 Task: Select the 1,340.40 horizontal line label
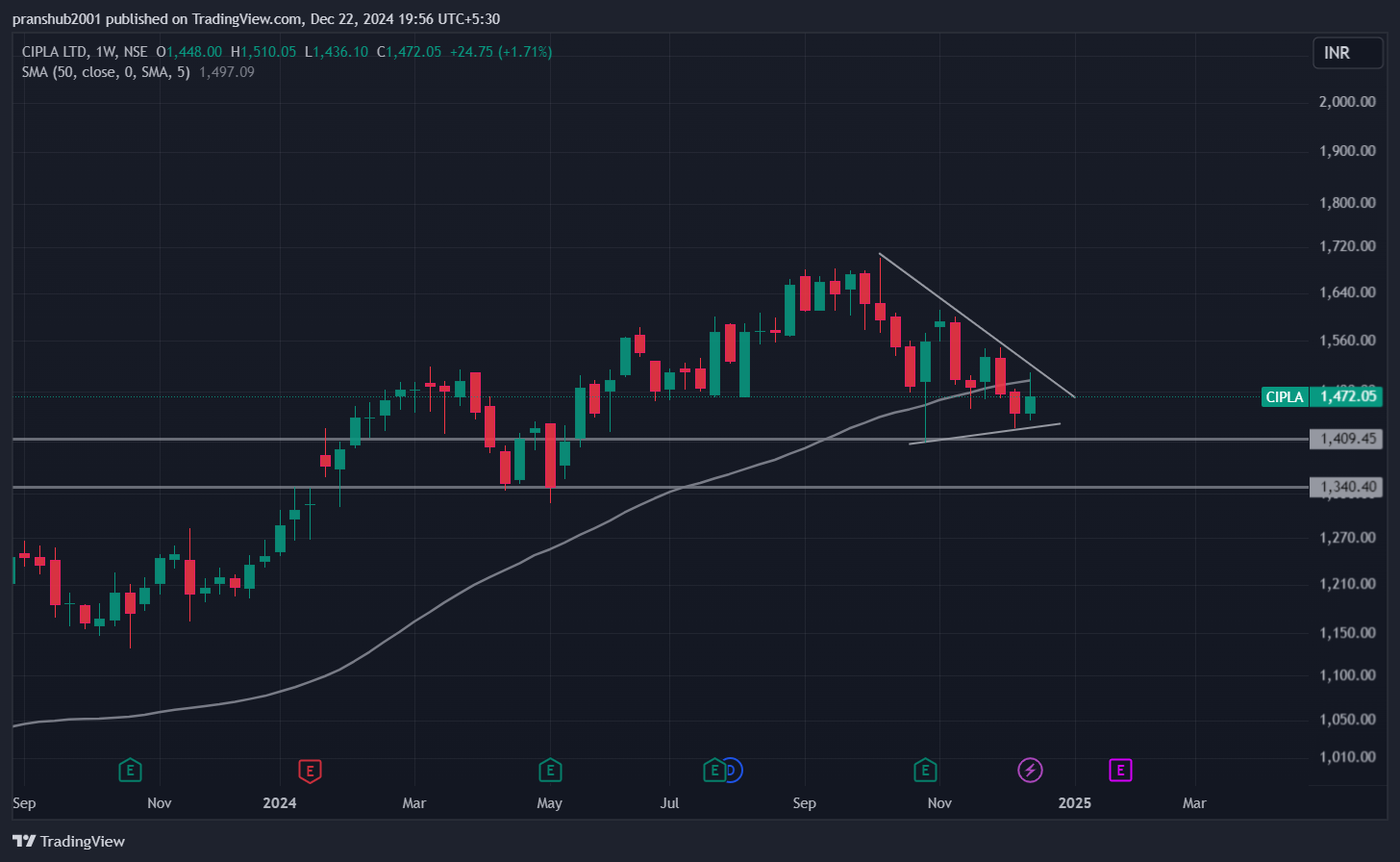(1346, 487)
